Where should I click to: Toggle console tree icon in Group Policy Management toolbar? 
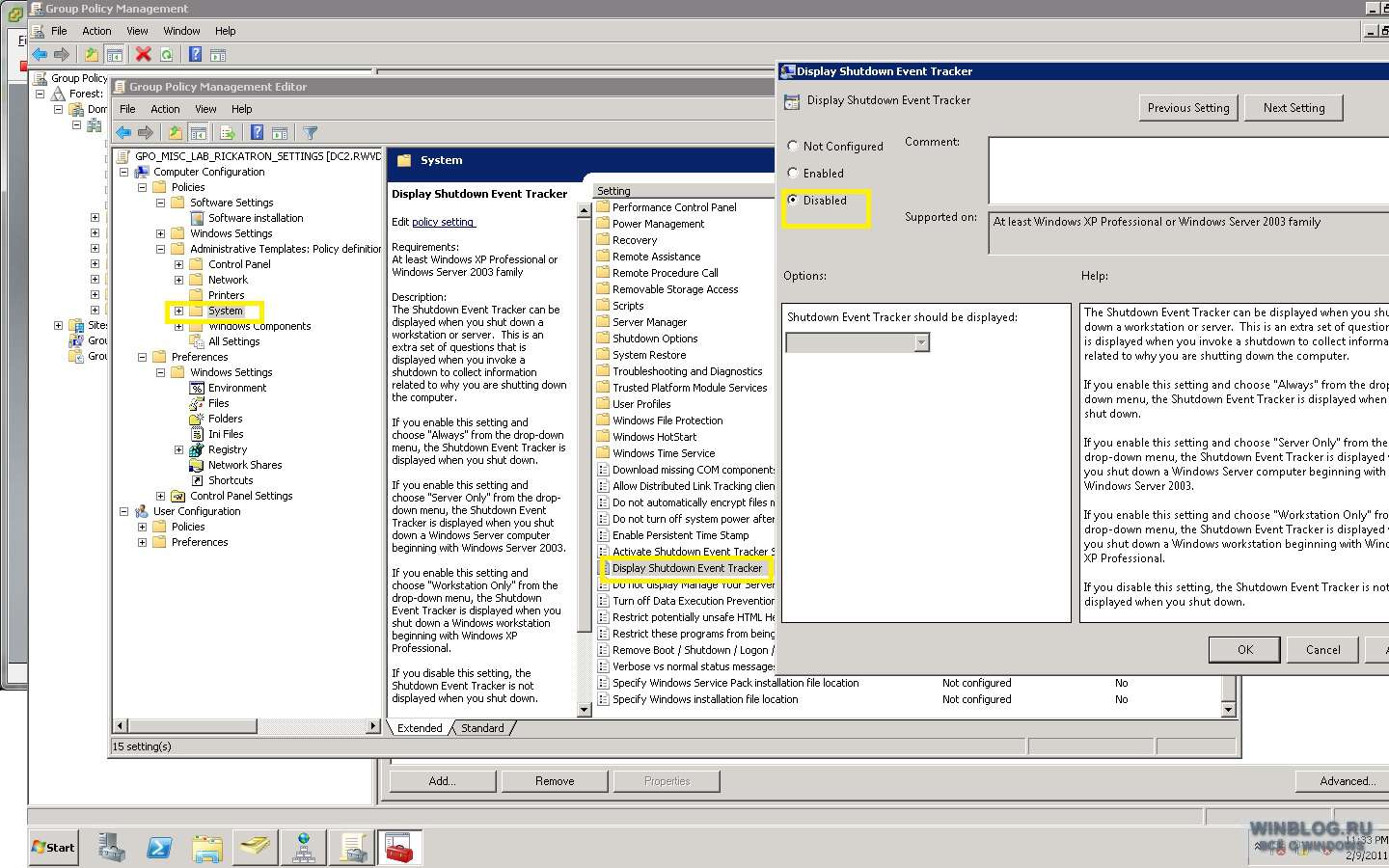pyautogui.click(x=114, y=55)
